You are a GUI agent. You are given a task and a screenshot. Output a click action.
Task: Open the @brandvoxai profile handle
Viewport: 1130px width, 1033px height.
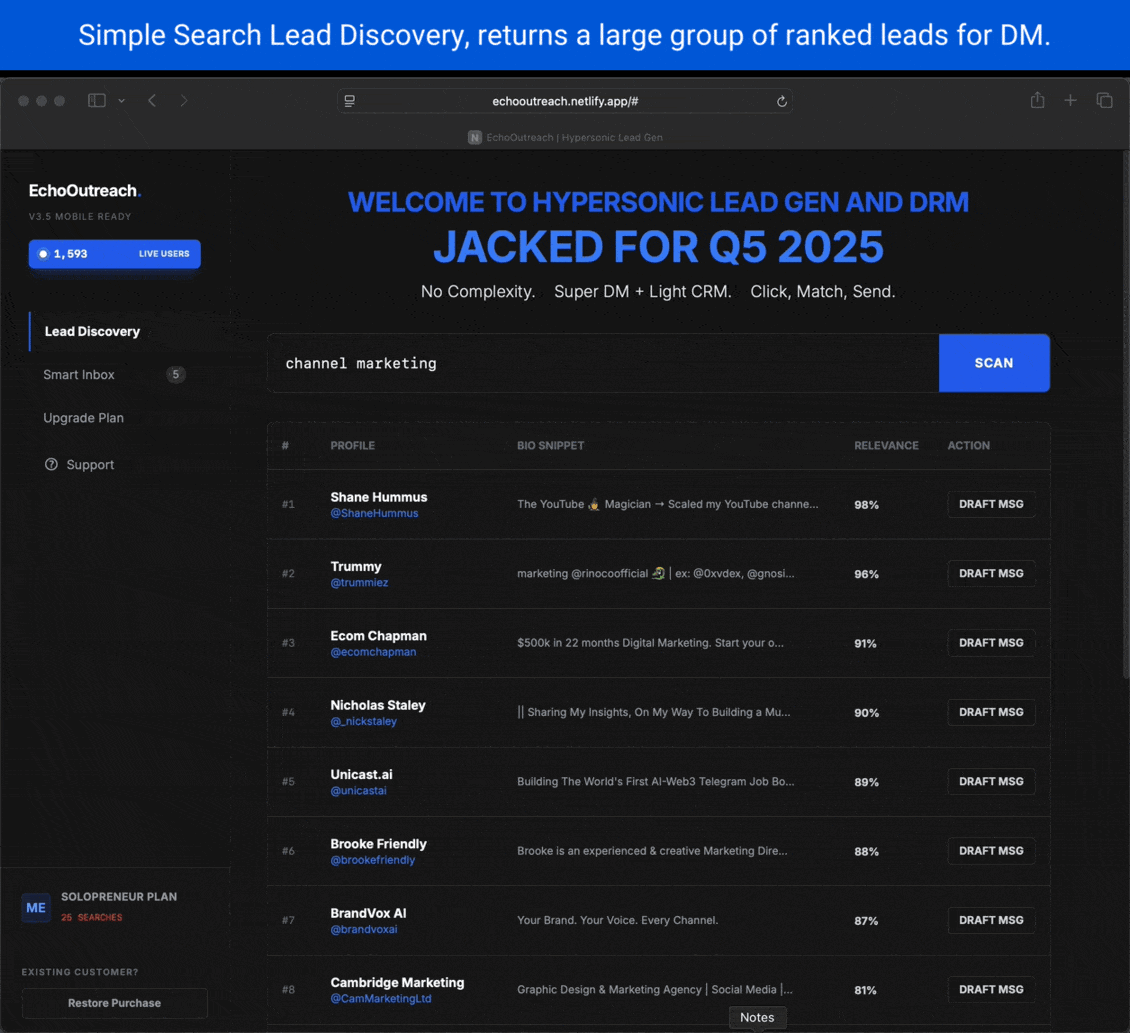coord(363,929)
